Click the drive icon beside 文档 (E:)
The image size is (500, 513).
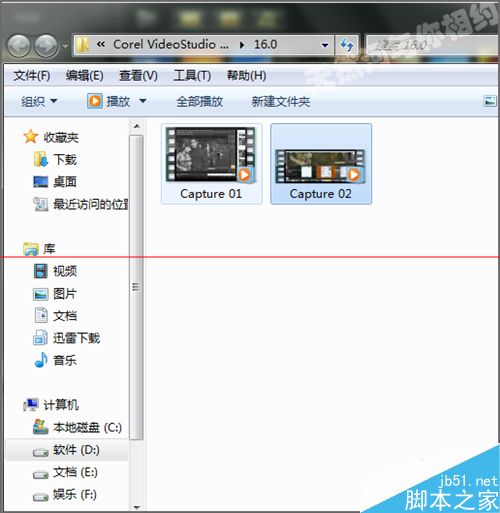41,475
